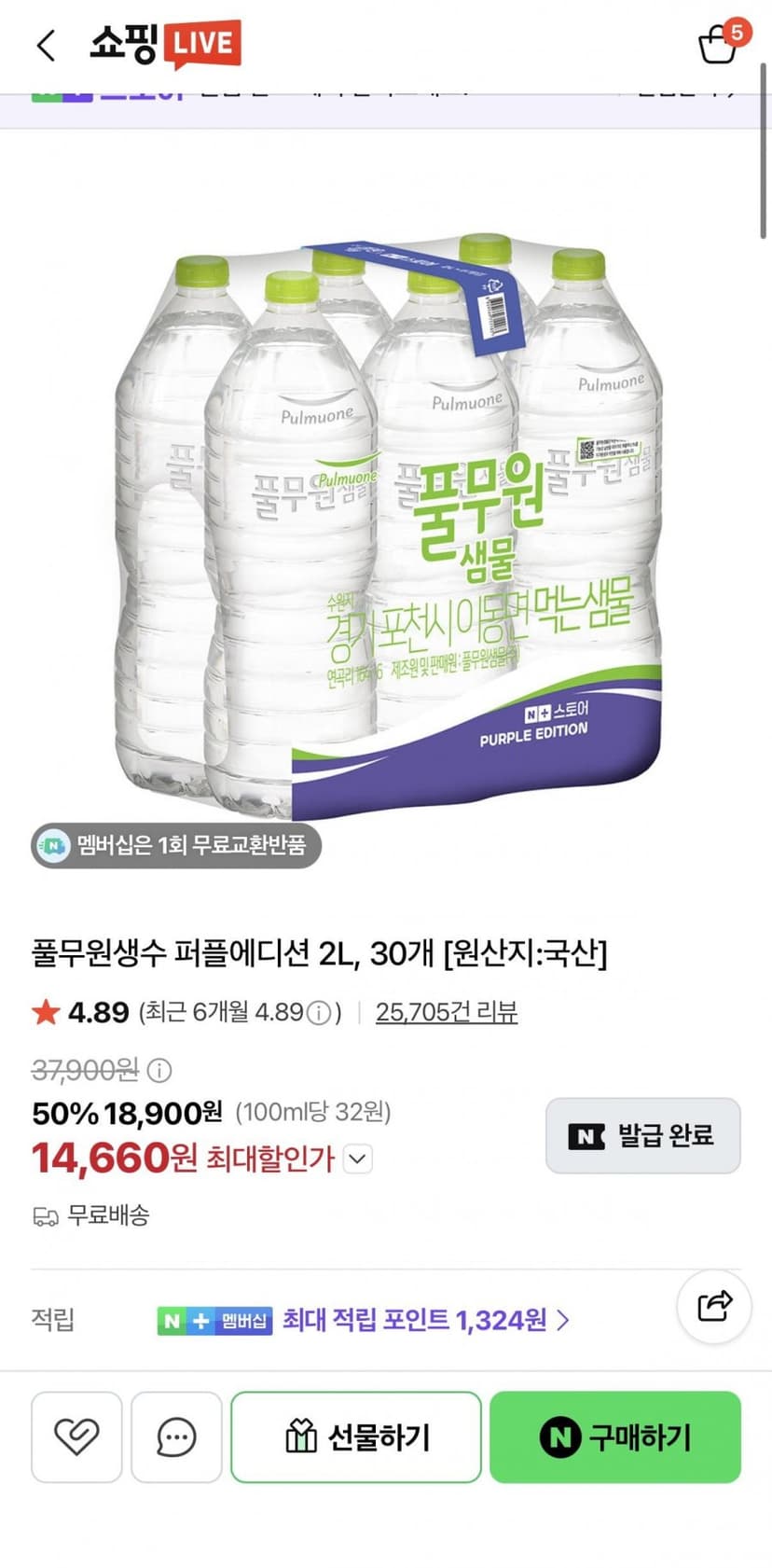Image resolution: width=772 pixels, height=1568 pixels.
Task: Tap the heart wishlist icon button
Action: (x=76, y=1436)
